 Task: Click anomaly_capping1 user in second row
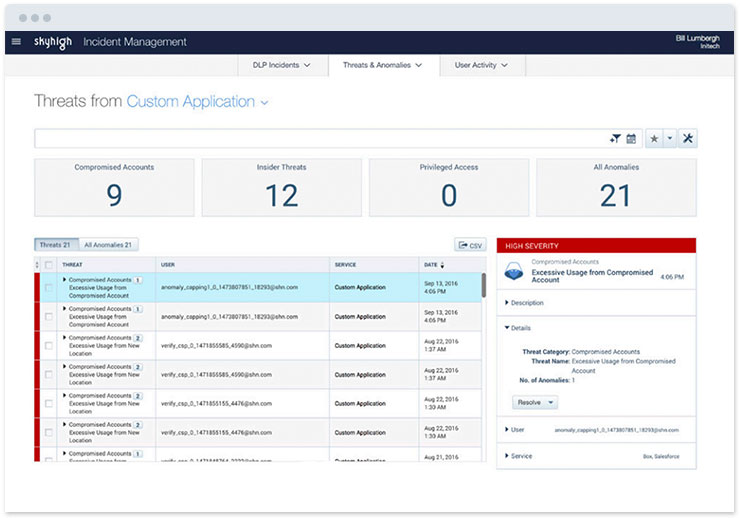pos(229,317)
